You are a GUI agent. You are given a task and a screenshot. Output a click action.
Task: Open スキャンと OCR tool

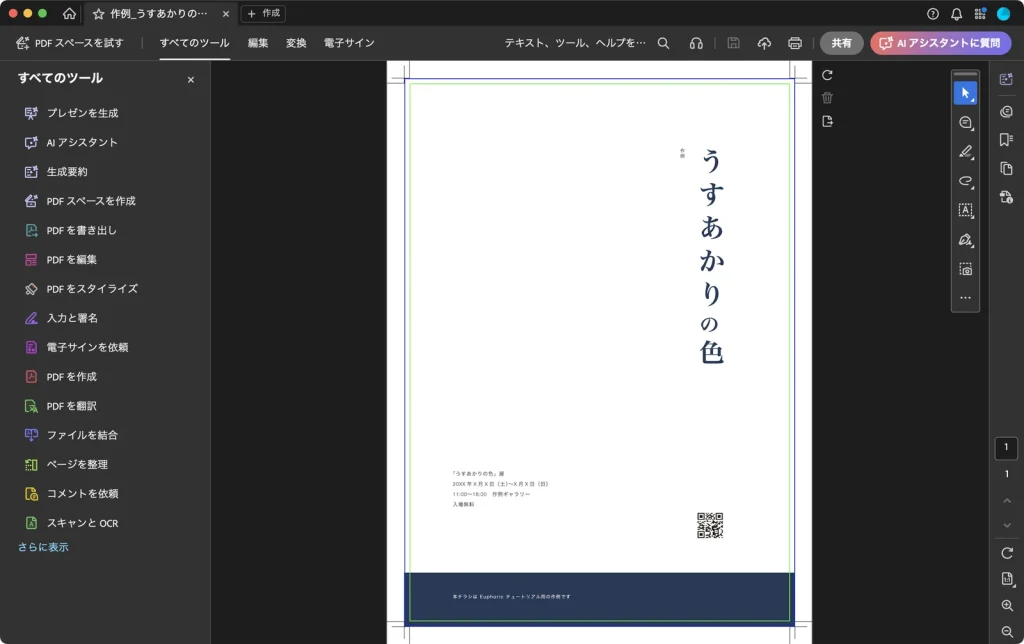click(72, 523)
